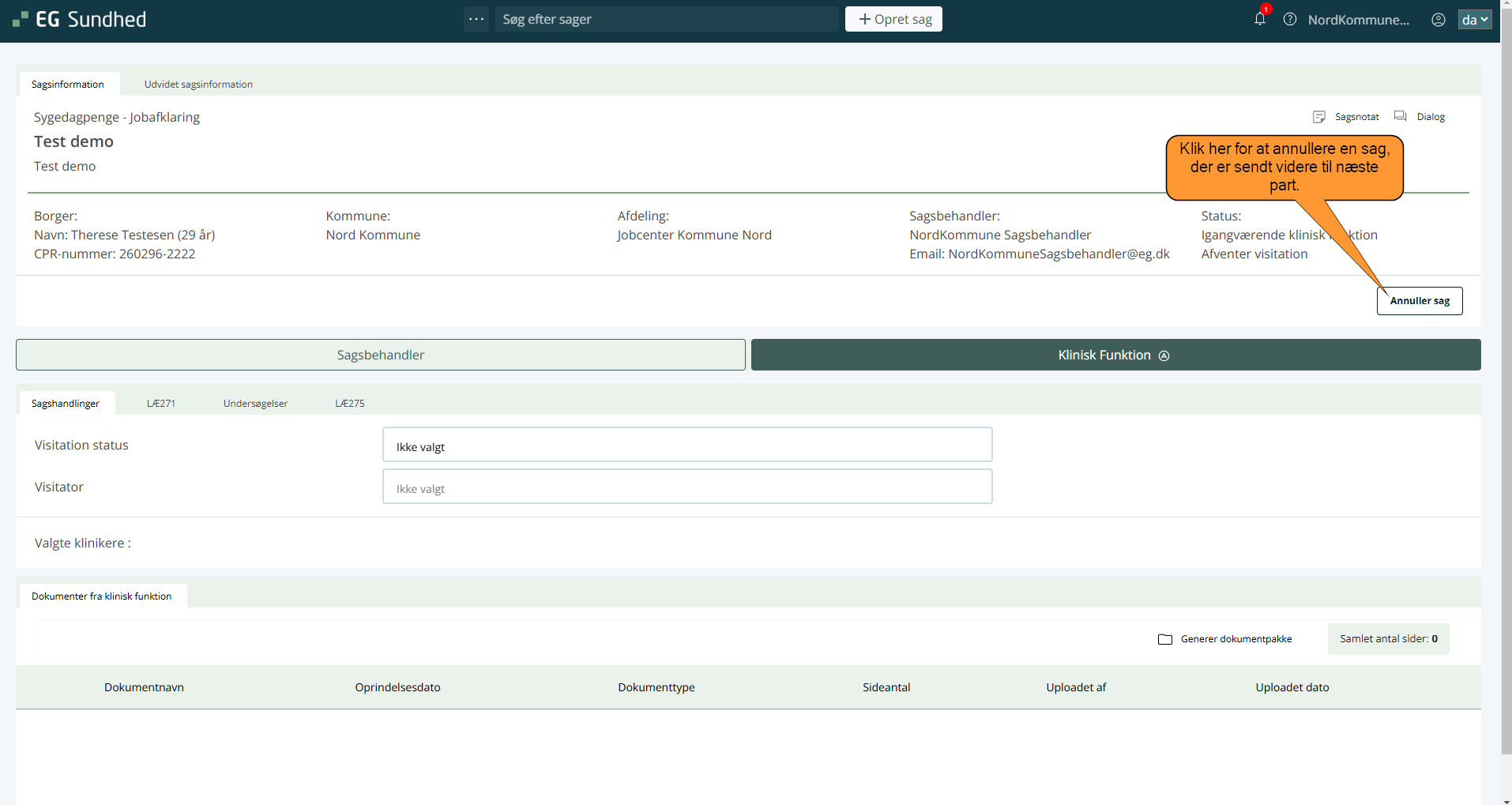Open the three-dots menu beside search

click(x=476, y=19)
